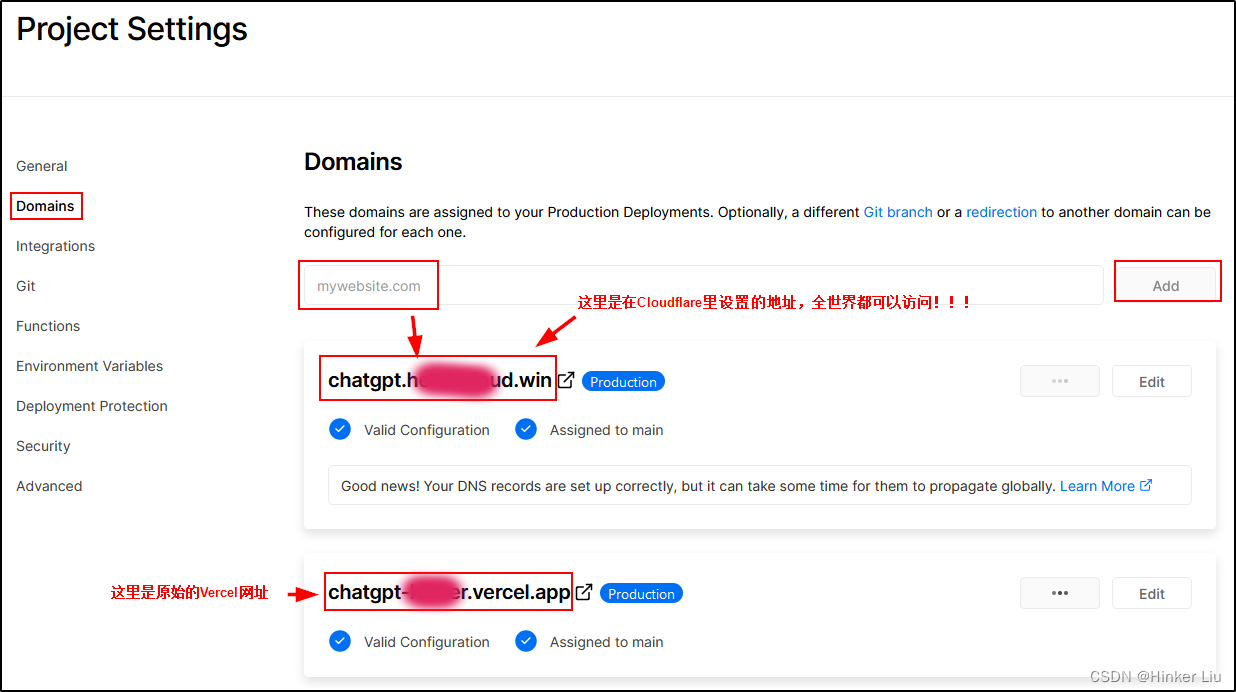This screenshot has width=1236, height=692.
Task: Click Valid Configuration check icon for vercel.app domain
Action: [340, 641]
